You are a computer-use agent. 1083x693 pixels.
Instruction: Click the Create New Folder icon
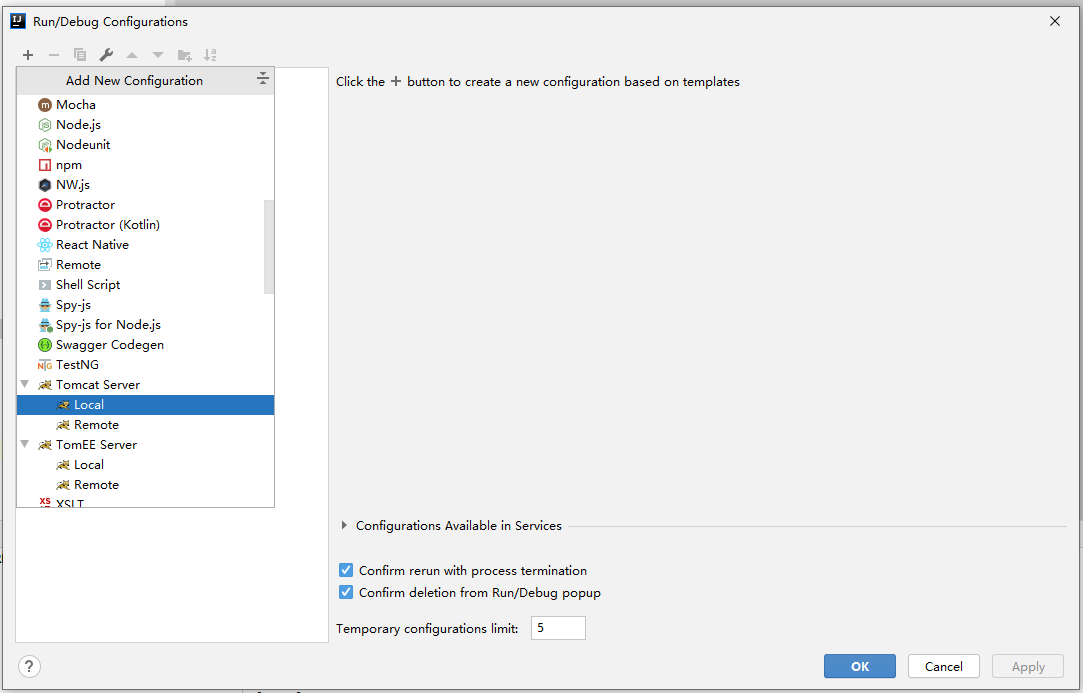(x=184, y=55)
